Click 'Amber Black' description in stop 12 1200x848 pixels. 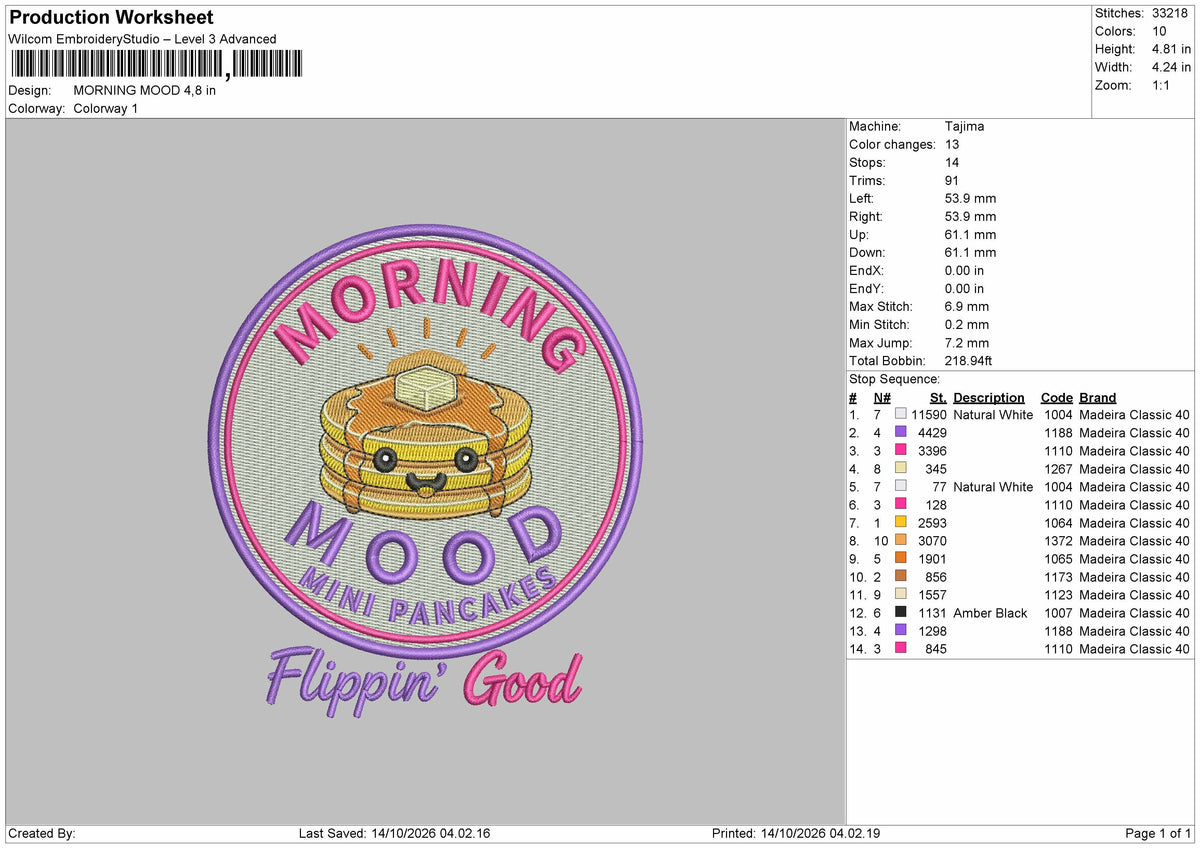pos(992,613)
